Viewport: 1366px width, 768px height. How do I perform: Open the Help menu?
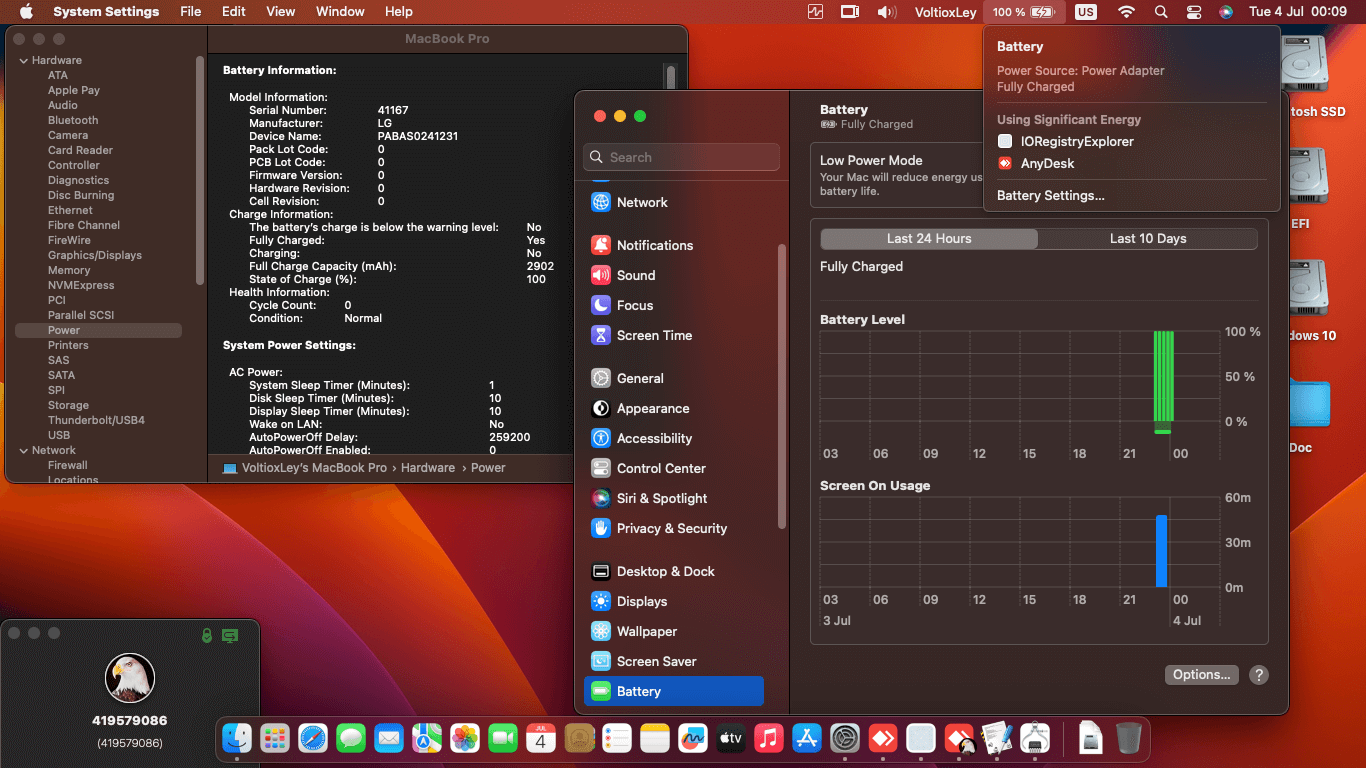click(399, 12)
